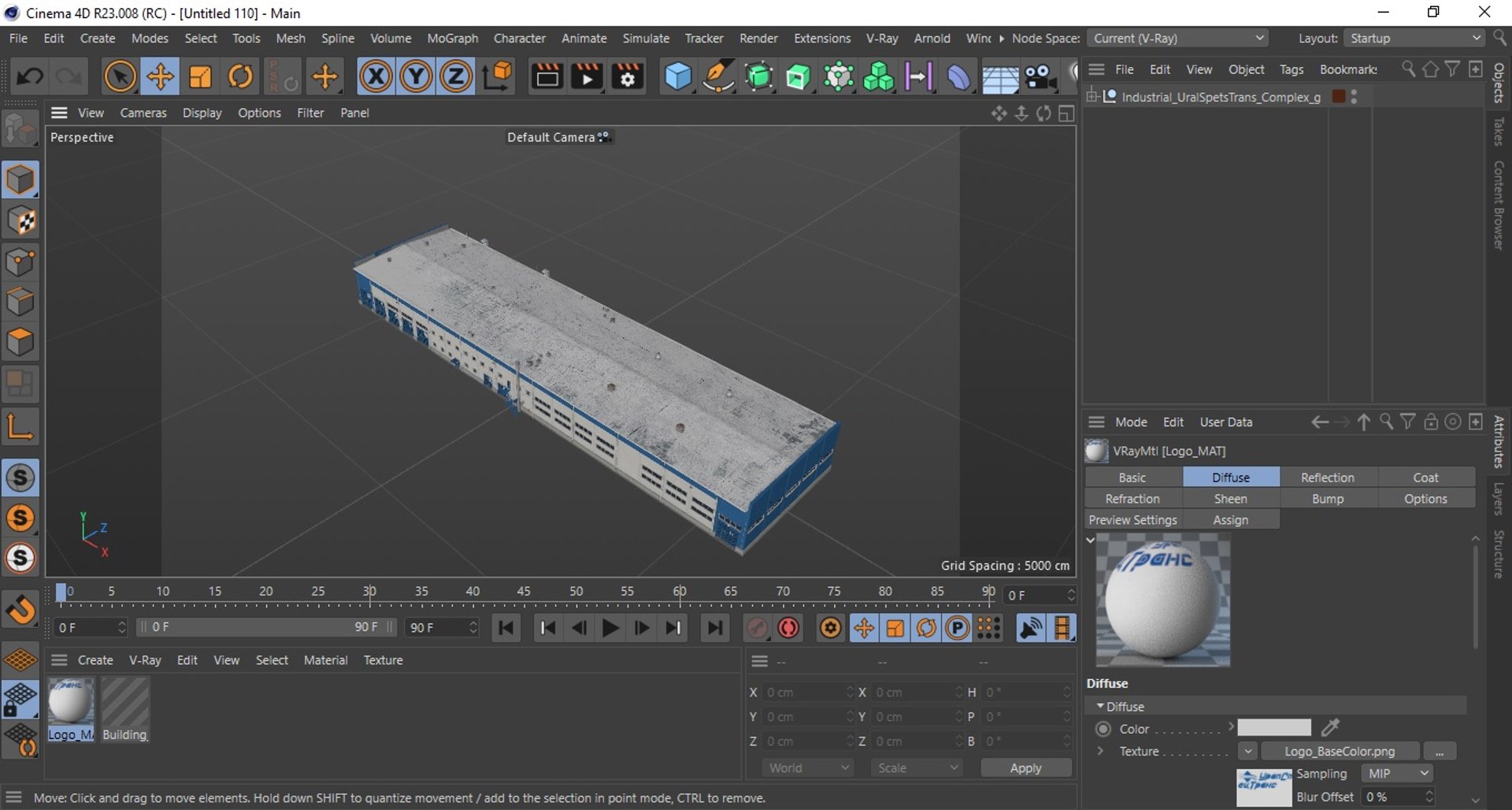Screen dimensions: 1512x810
Task: Open the MoGraph menu
Action: (452, 38)
